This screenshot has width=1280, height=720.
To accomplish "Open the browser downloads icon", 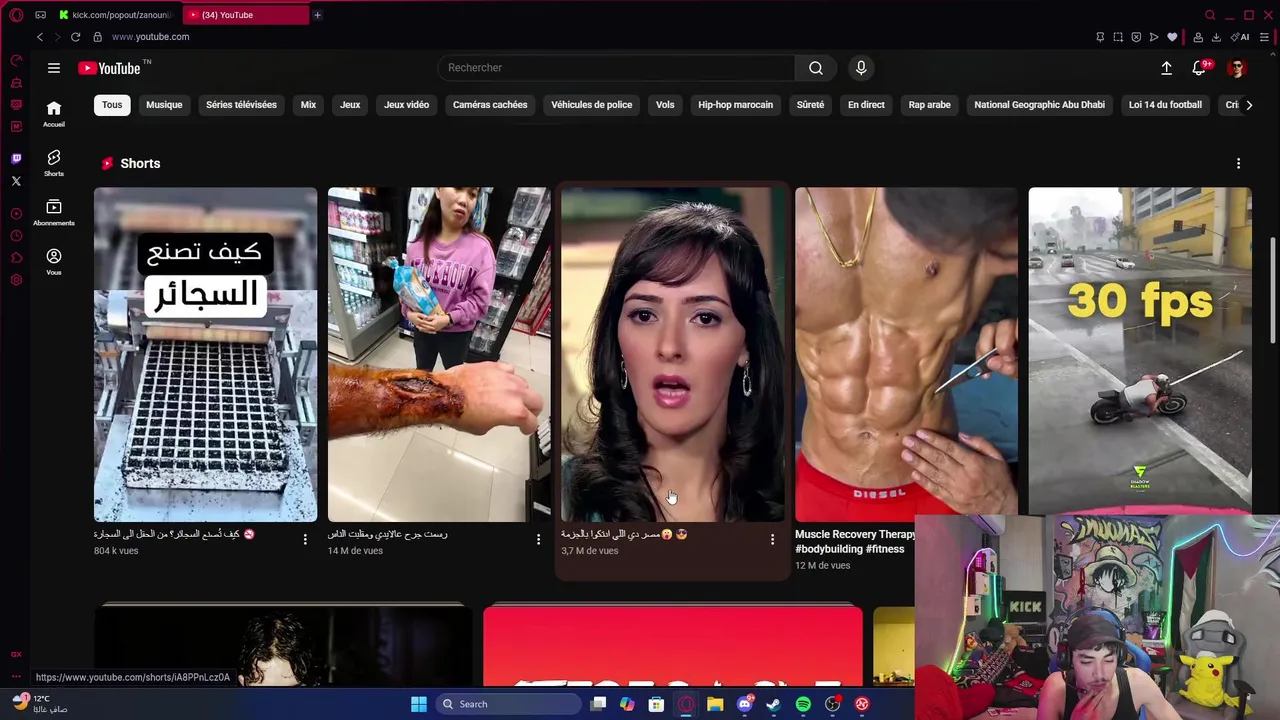I will tap(1216, 37).
